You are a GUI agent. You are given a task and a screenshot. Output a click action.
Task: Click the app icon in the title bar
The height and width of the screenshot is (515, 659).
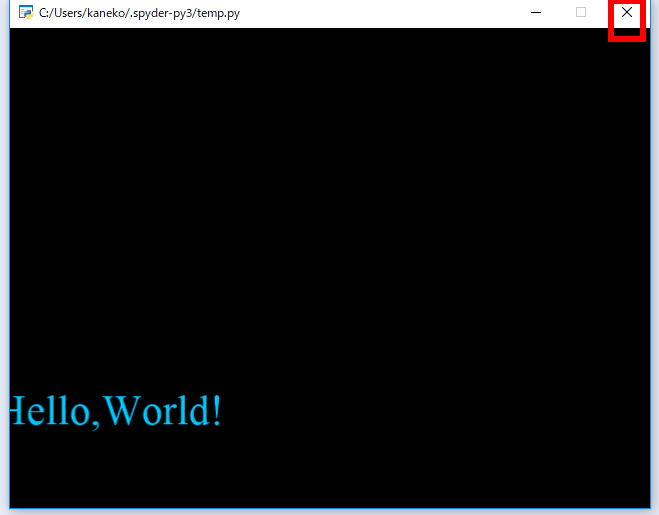pos(26,13)
